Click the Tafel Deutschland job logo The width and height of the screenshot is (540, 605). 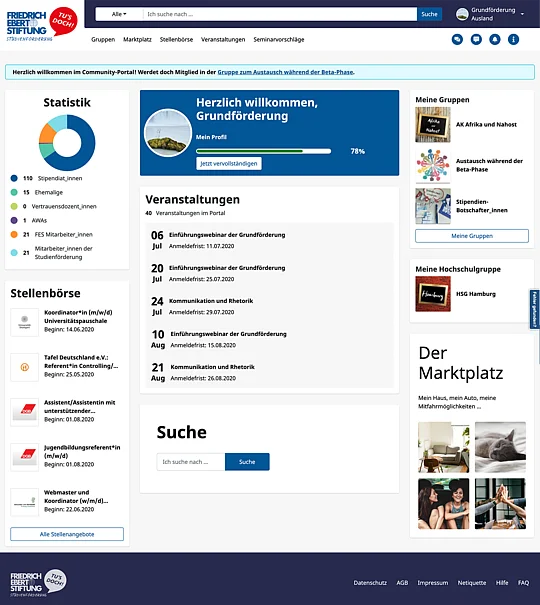(24, 367)
